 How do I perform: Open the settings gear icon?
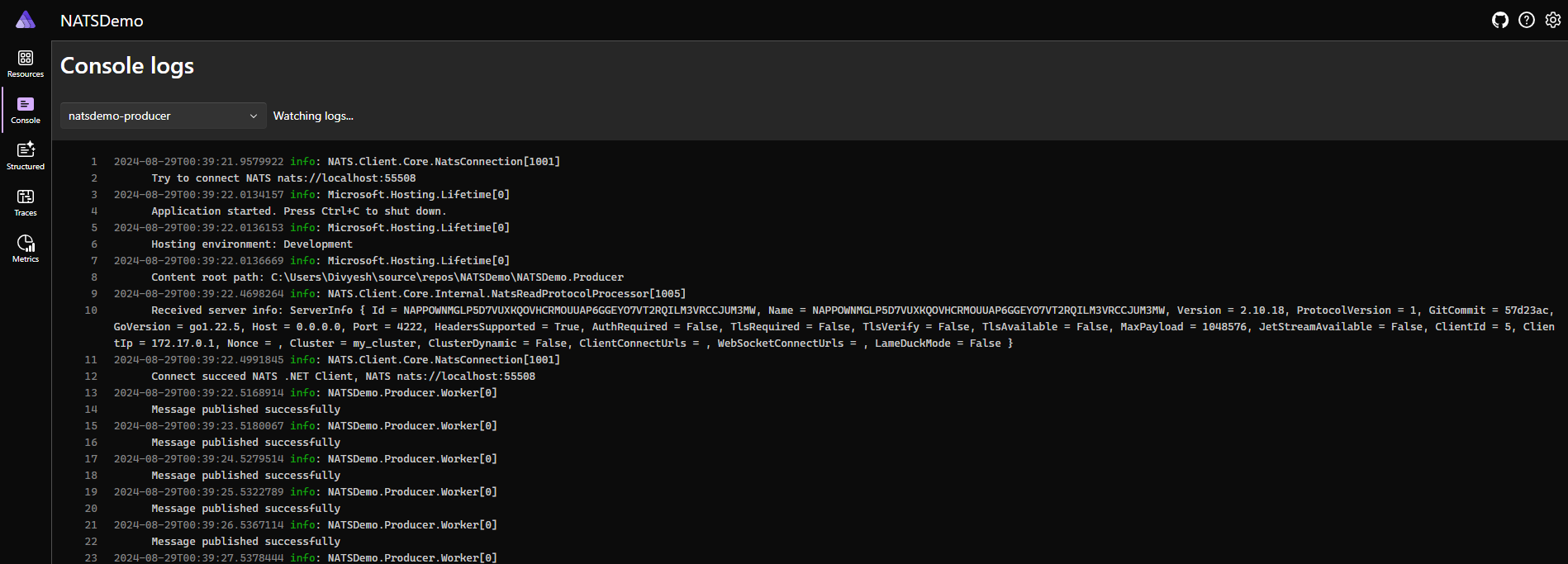pos(1553,21)
